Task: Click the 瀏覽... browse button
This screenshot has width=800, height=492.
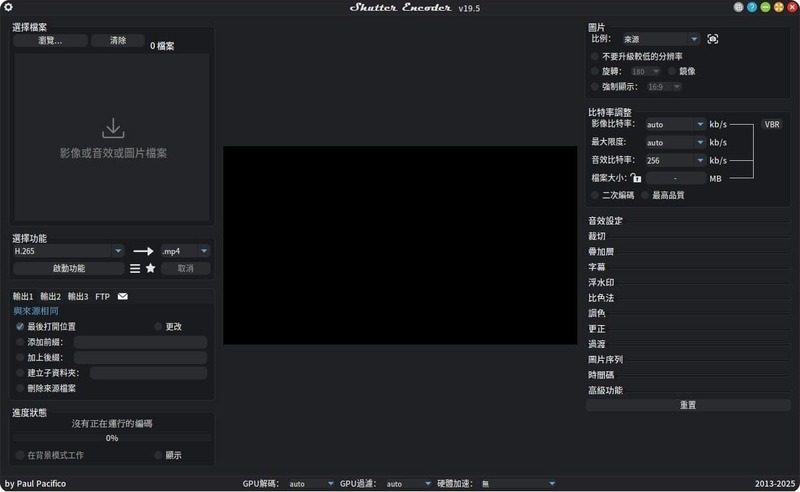Action: (x=50, y=40)
